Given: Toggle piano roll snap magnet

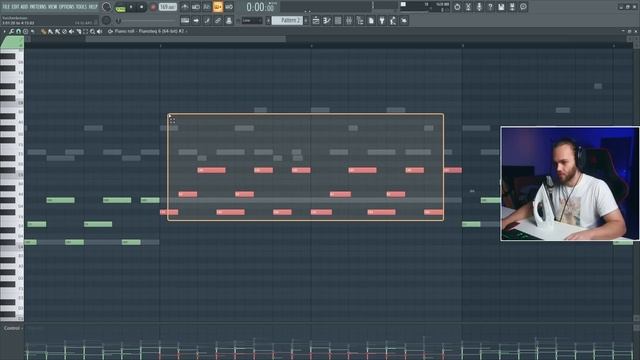Looking at the screenshot, I should click(x=18, y=31).
